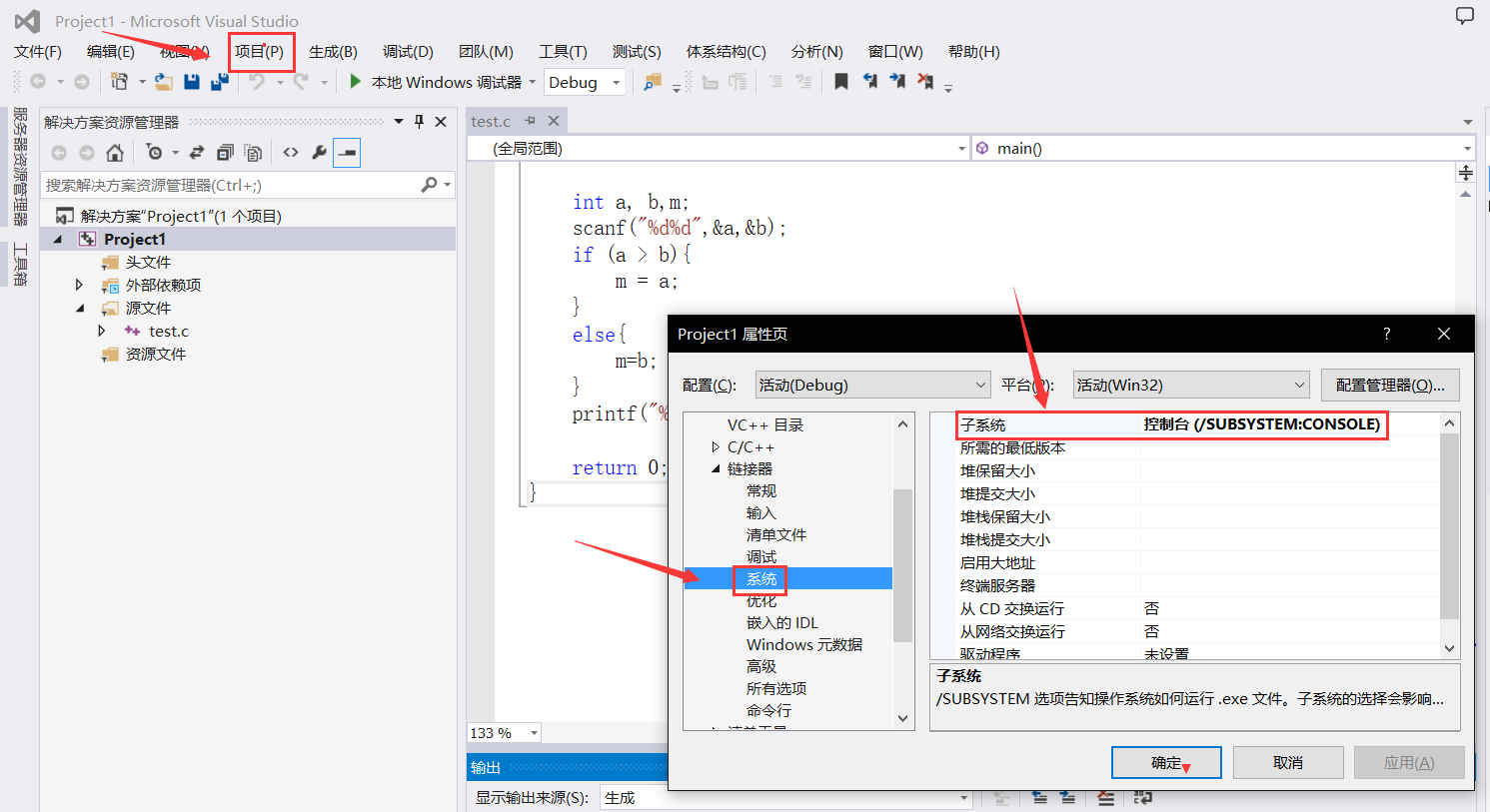This screenshot has height=812, width=1490.
Task: Collapse all nodes in Solution Explorer toolbar
Action: pyautogui.click(x=225, y=153)
